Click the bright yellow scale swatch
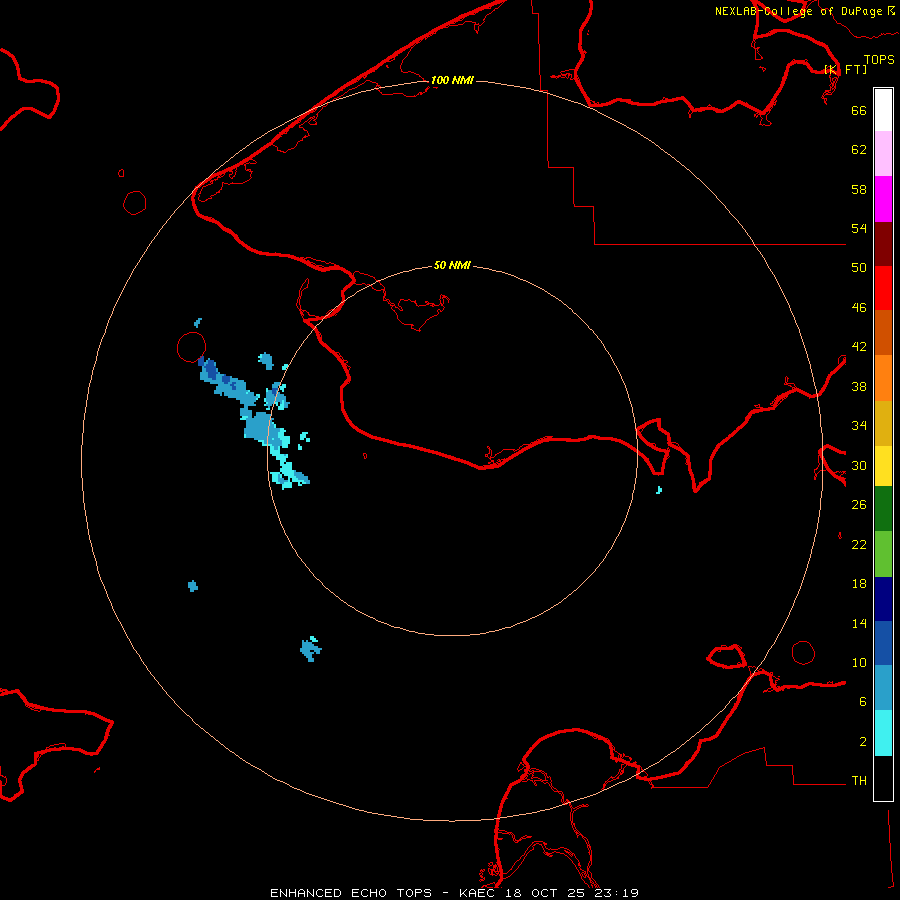 coord(883,466)
